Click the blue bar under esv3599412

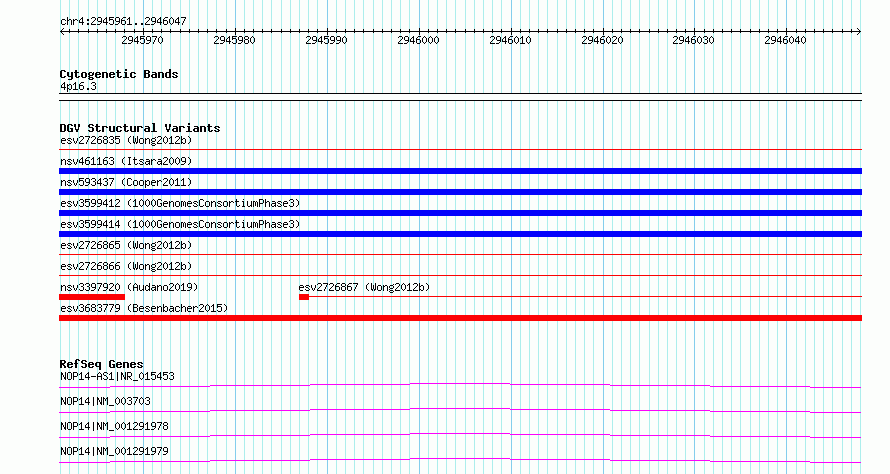460,213
